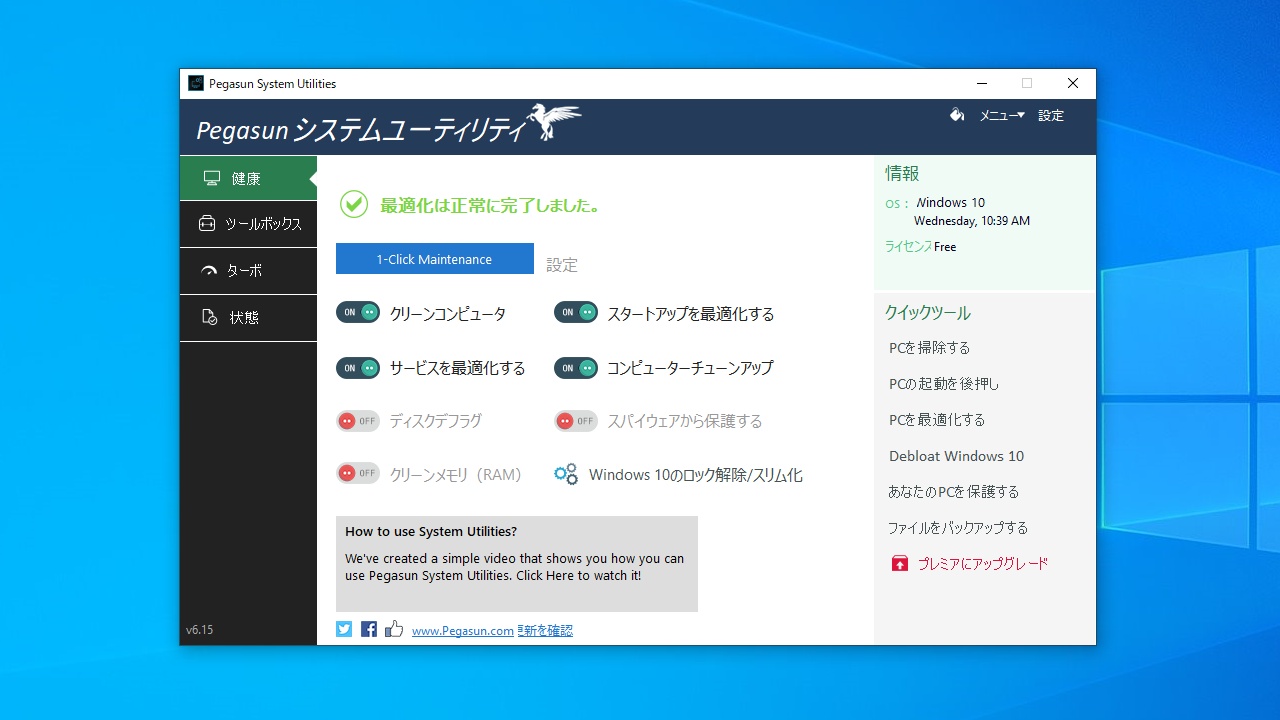This screenshot has height=720, width=1280.
Task: Open Windows 10のロック解除/スリム化 link
Action: tap(696, 475)
